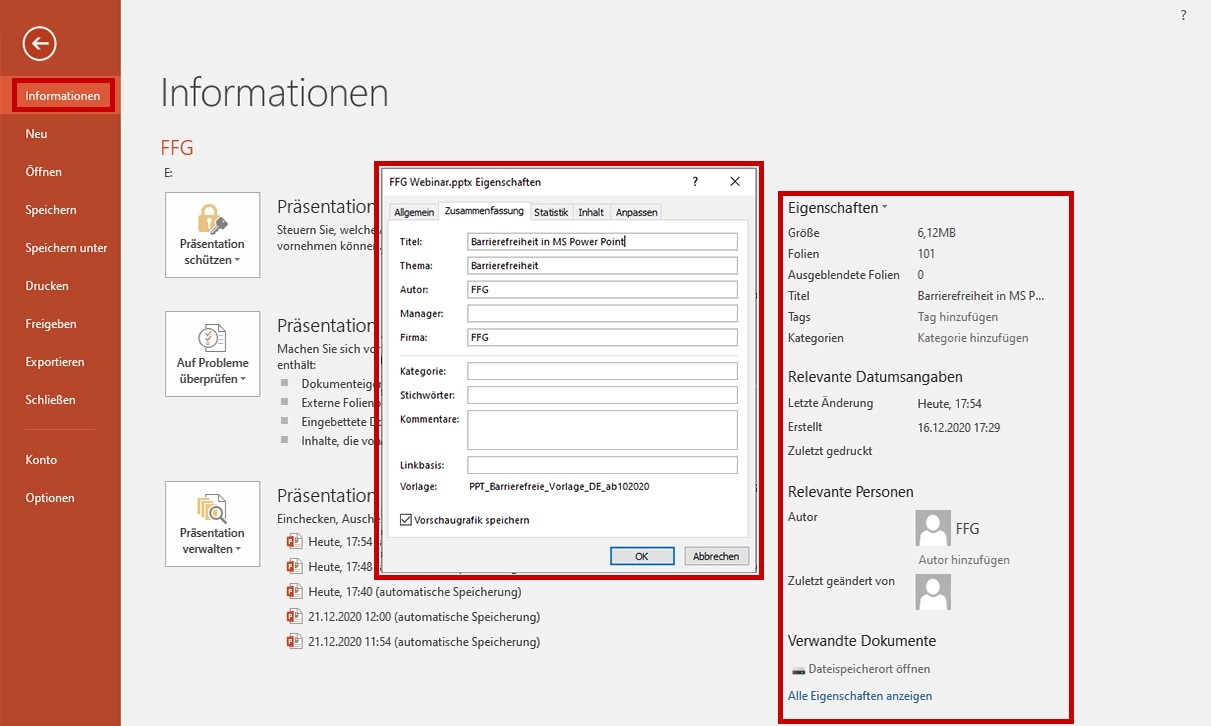Switch to the Statistik tab

pyautogui.click(x=551, y=212)
